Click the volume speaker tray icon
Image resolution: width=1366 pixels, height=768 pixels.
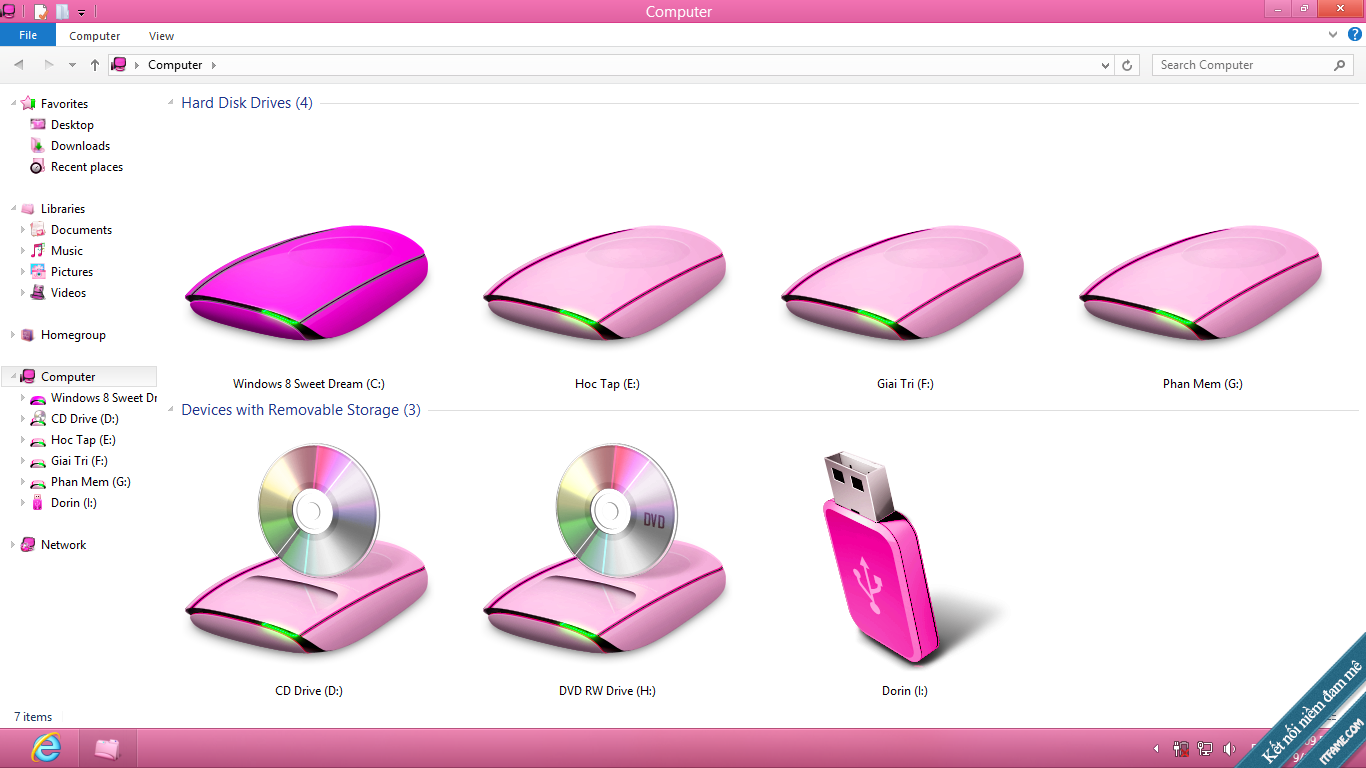1229,749
